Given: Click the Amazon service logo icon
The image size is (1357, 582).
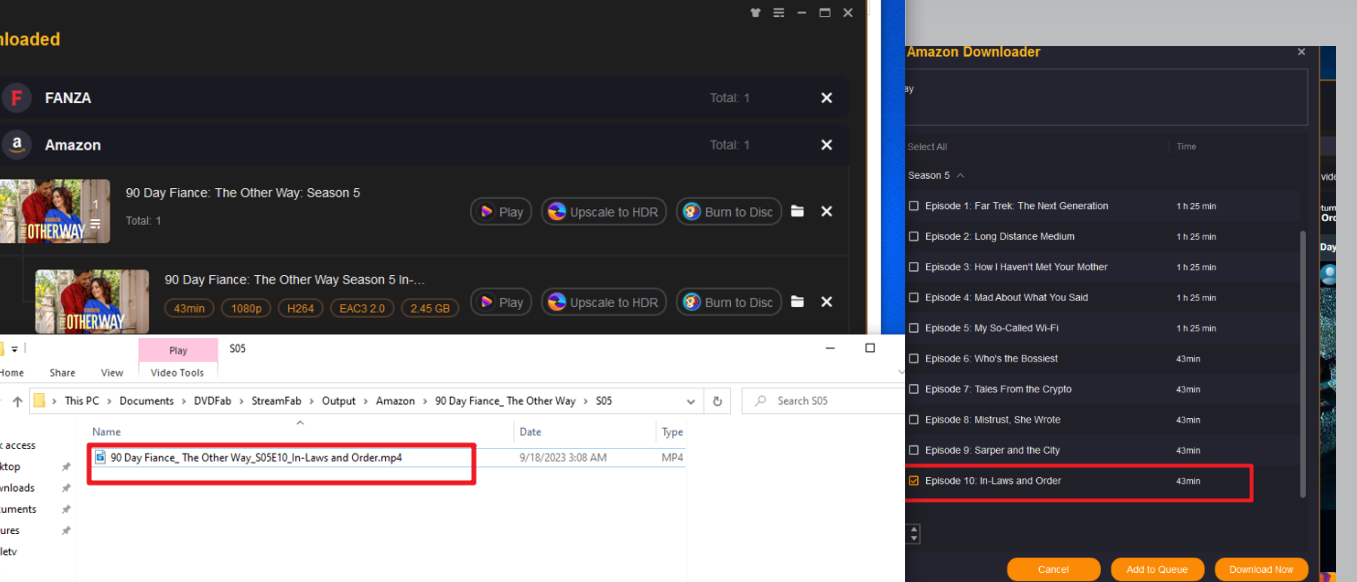Looking at the screenshot, I should 16,145.
